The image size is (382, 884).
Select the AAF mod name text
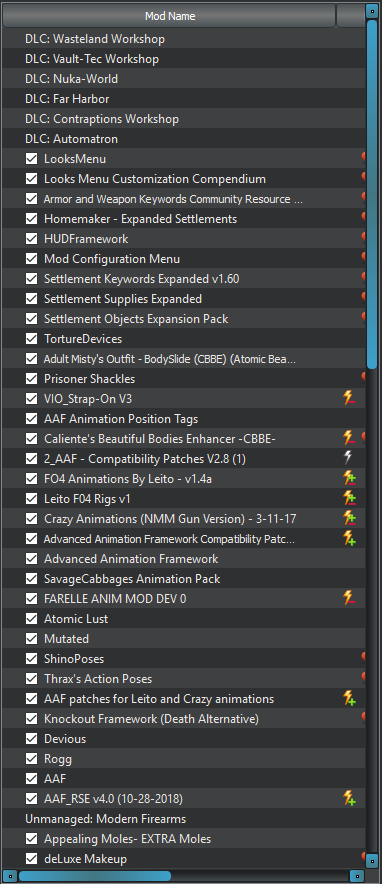55,779
